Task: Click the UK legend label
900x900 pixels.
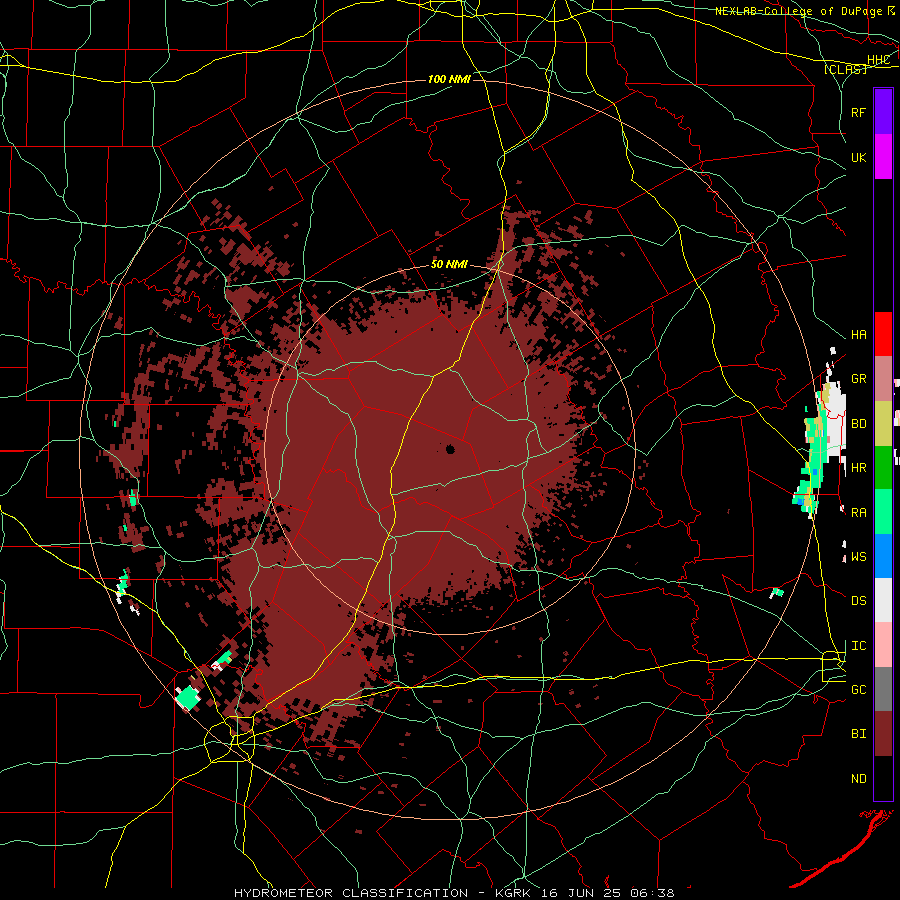Action: 858,157
